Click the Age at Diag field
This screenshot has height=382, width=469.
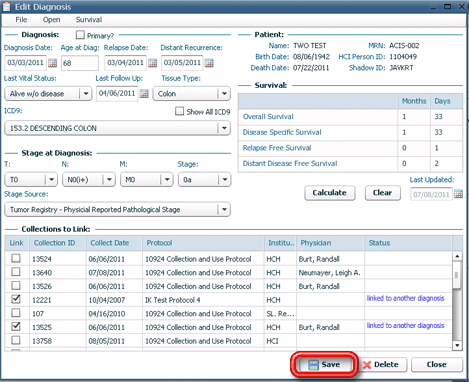[x=80, y=63]
